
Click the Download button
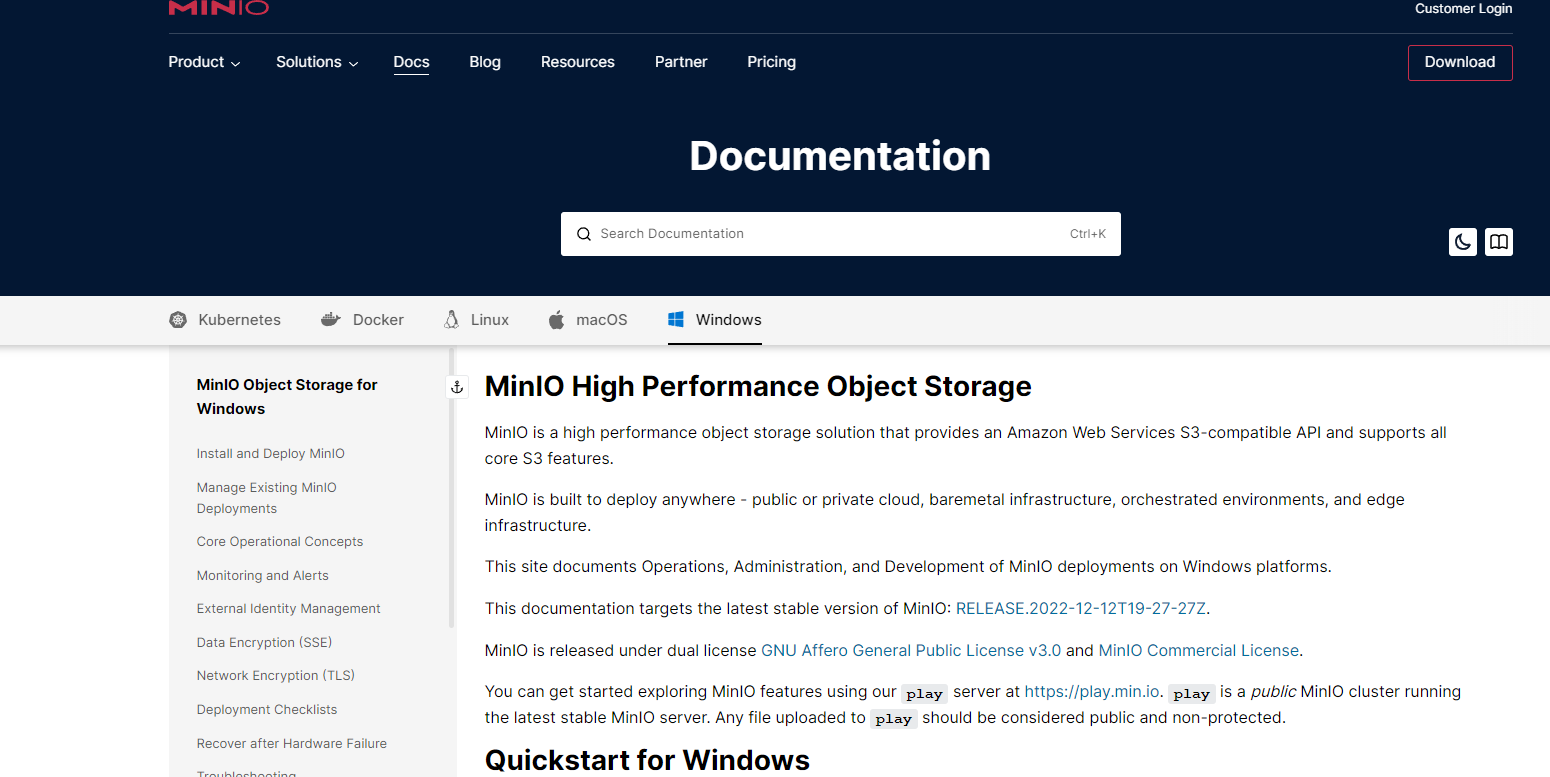point(1460,62)
